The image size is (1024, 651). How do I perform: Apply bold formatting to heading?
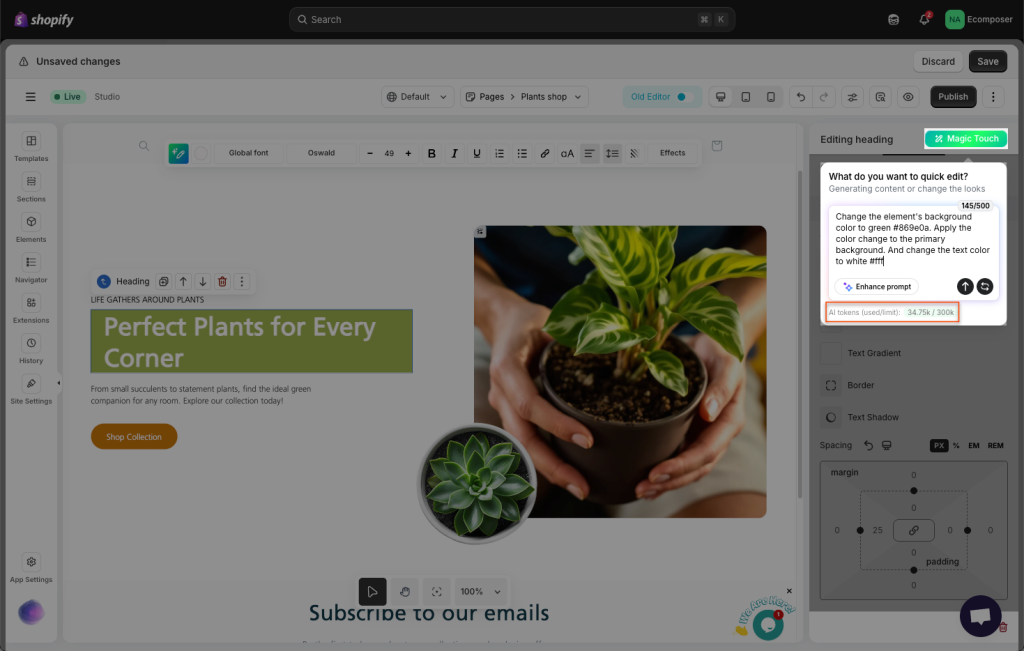tap(431, 153)
